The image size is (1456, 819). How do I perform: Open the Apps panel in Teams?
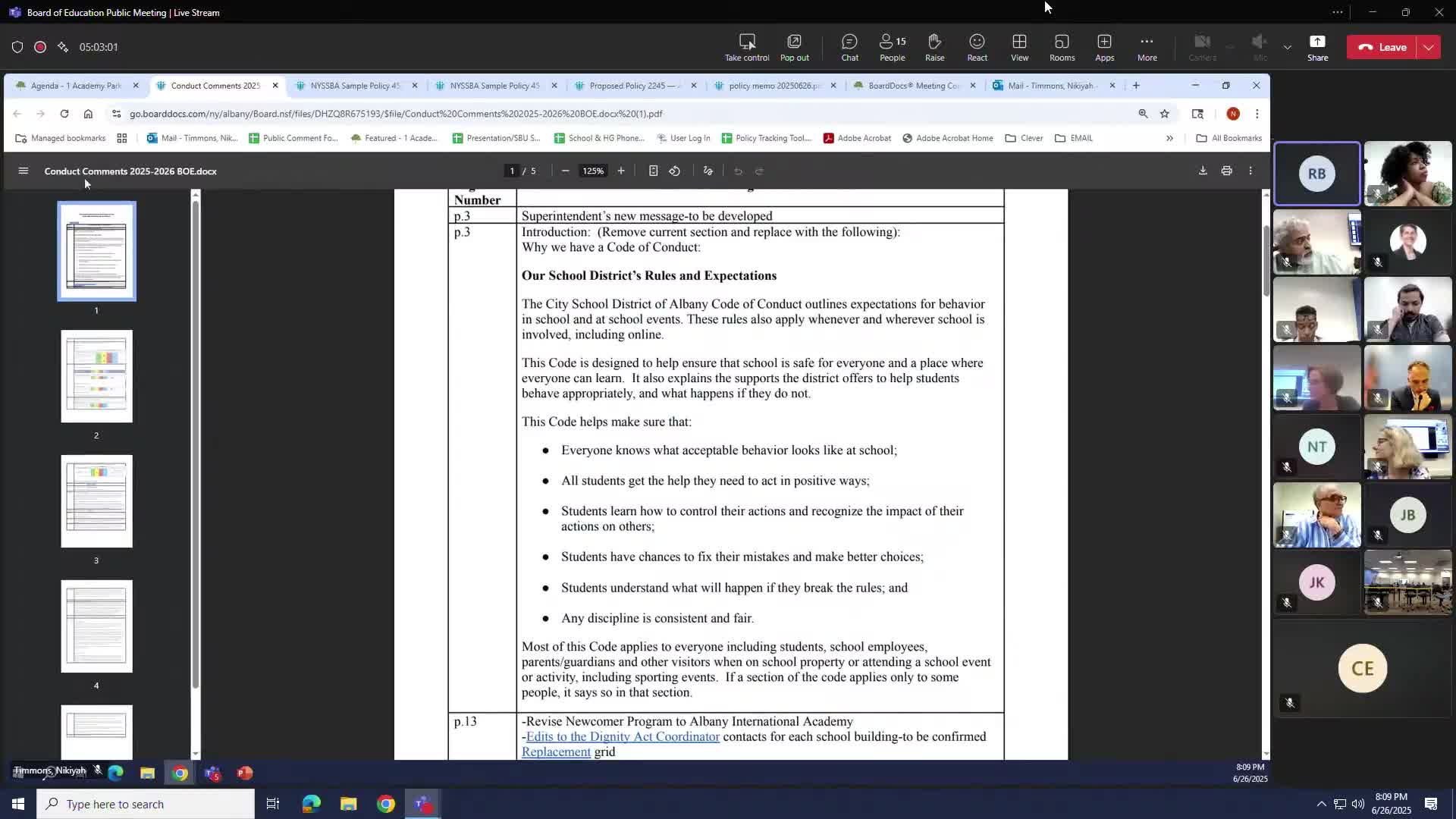(1104, 47)
